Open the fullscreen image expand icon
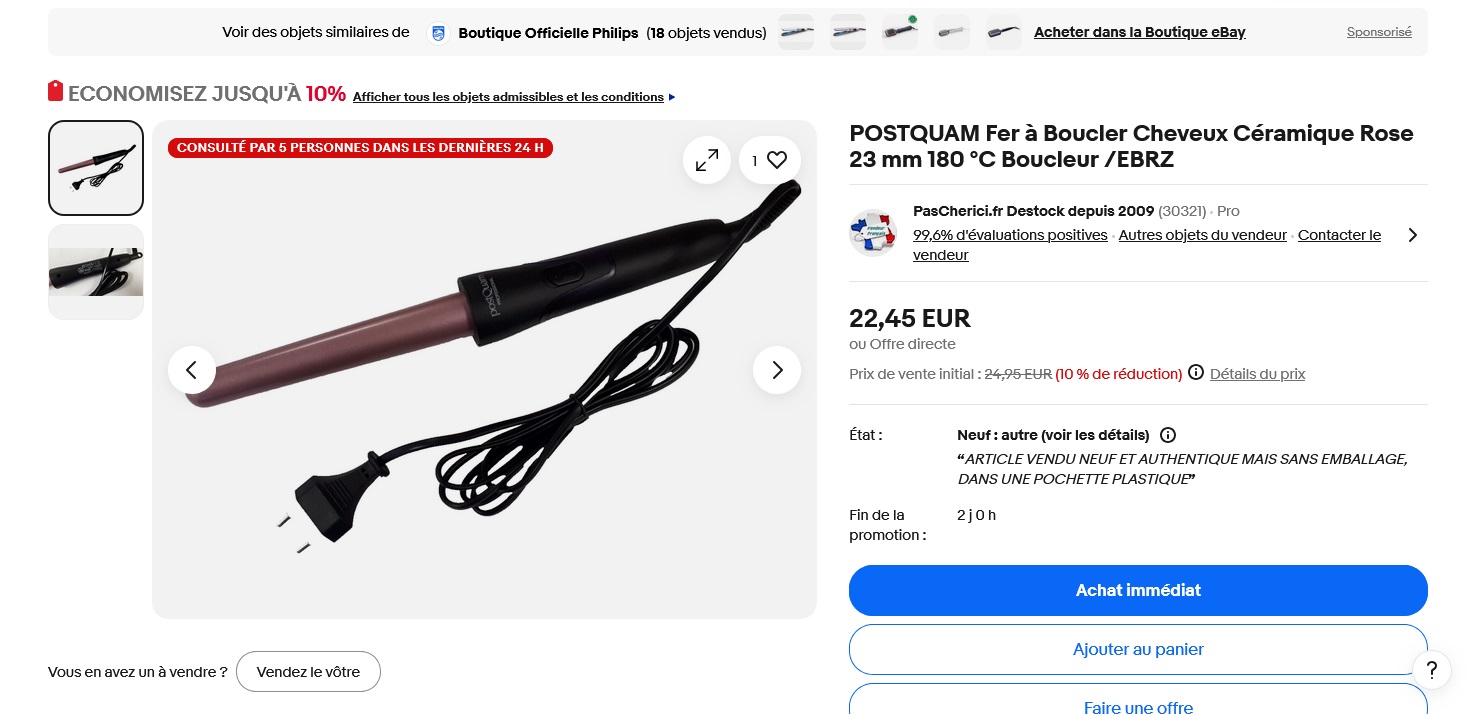Image resolution: width=1476 pixels, height=714 pixels. [x=707, y=160]
